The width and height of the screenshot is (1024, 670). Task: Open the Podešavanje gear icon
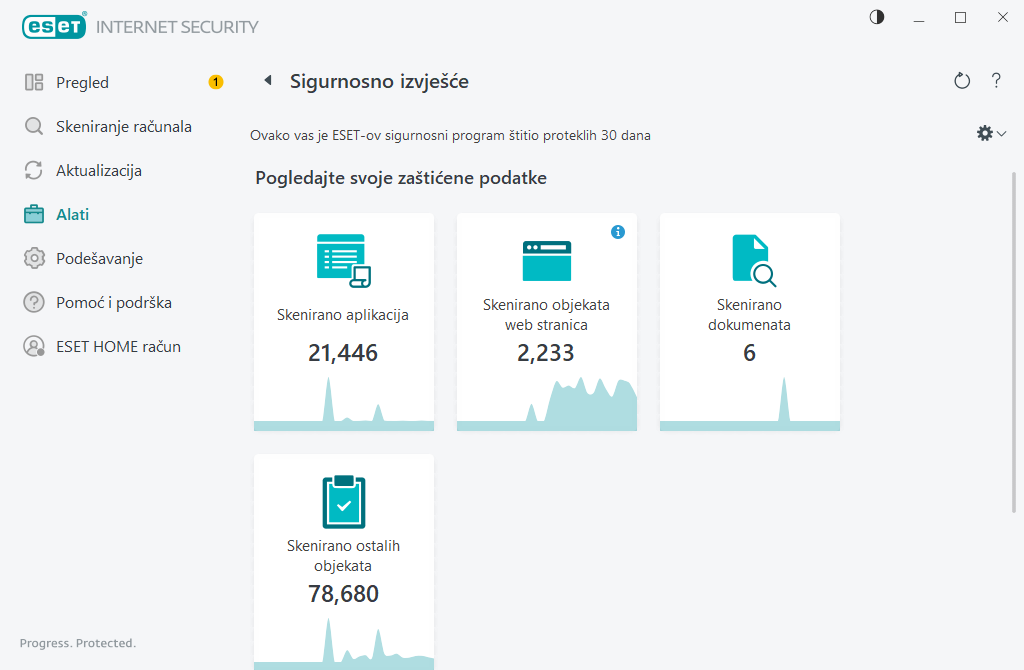point(34,259)
